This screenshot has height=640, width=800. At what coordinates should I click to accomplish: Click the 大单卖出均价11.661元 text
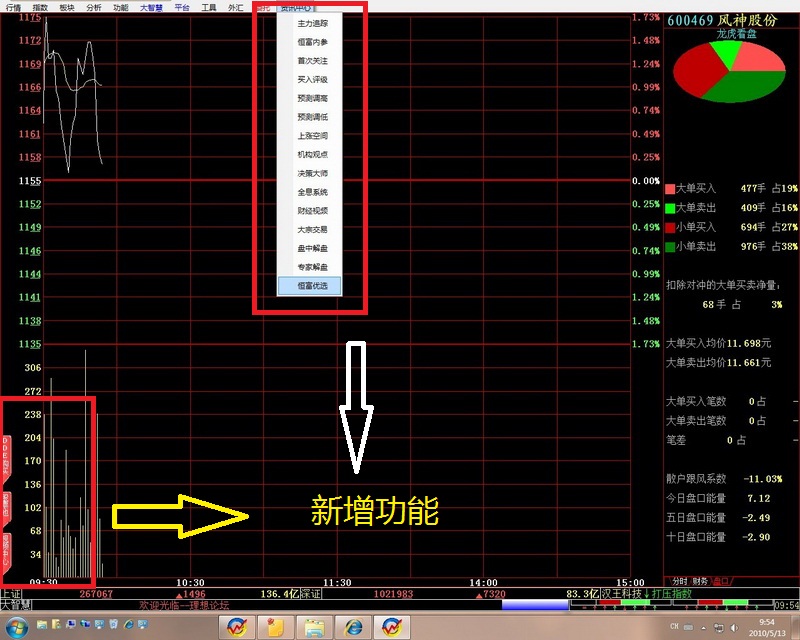coord(718,363)
